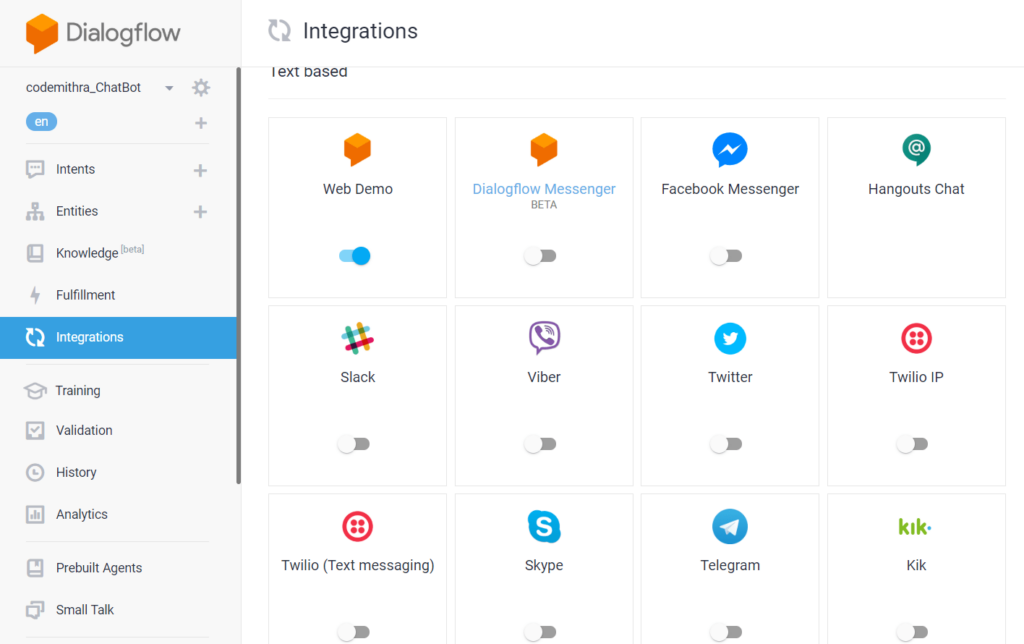This screenshot has width=1024, height=644.
Task: Click the Prebuilt Agents icon
Action: coord(35,568)
